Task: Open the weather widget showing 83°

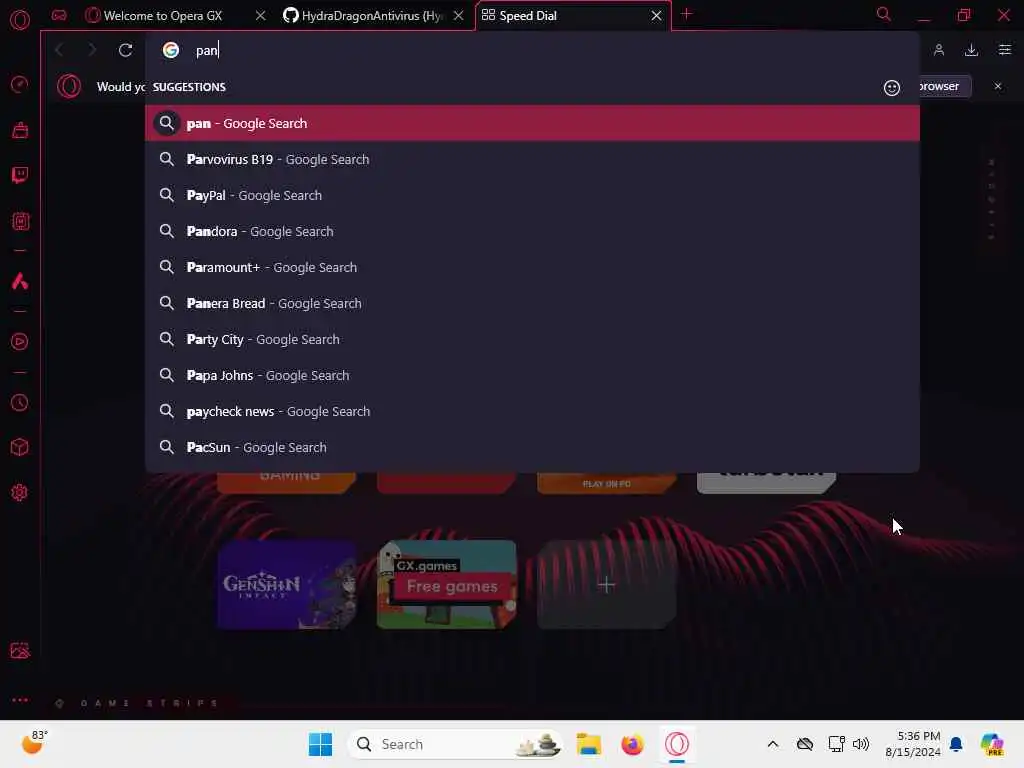Action: tap(34, 743)
